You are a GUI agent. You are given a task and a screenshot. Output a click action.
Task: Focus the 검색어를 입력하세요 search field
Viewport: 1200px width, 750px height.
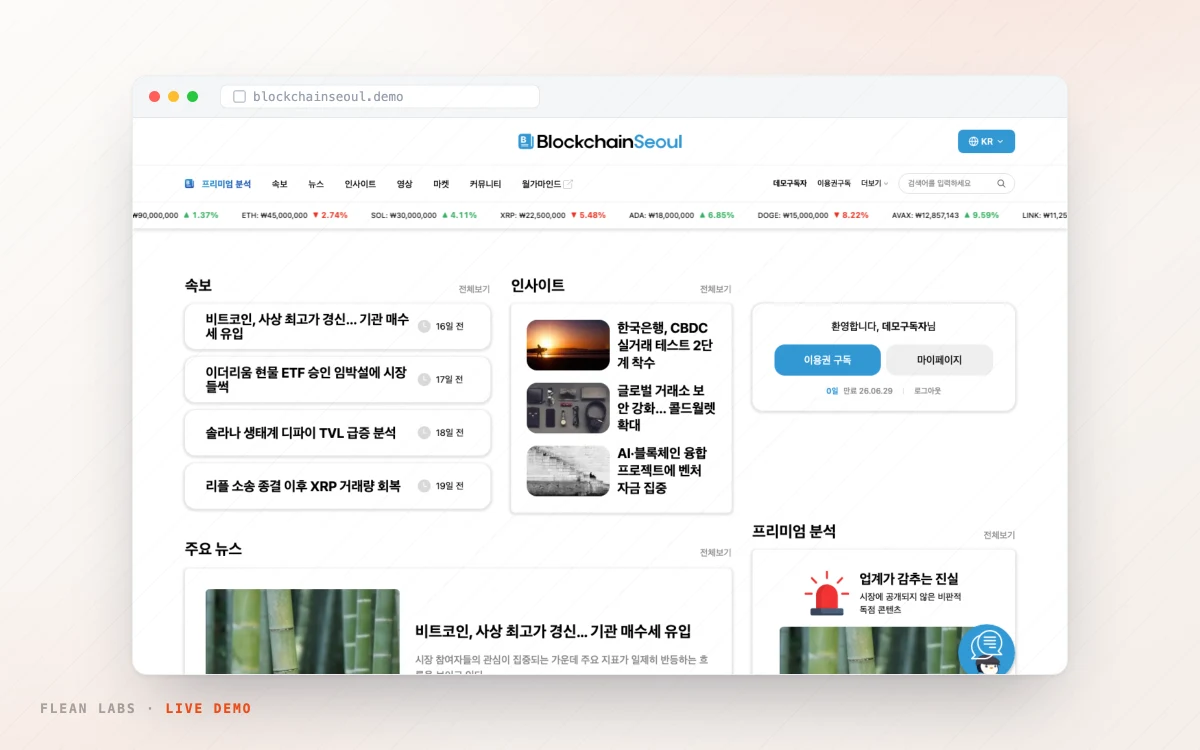point(956,184)
